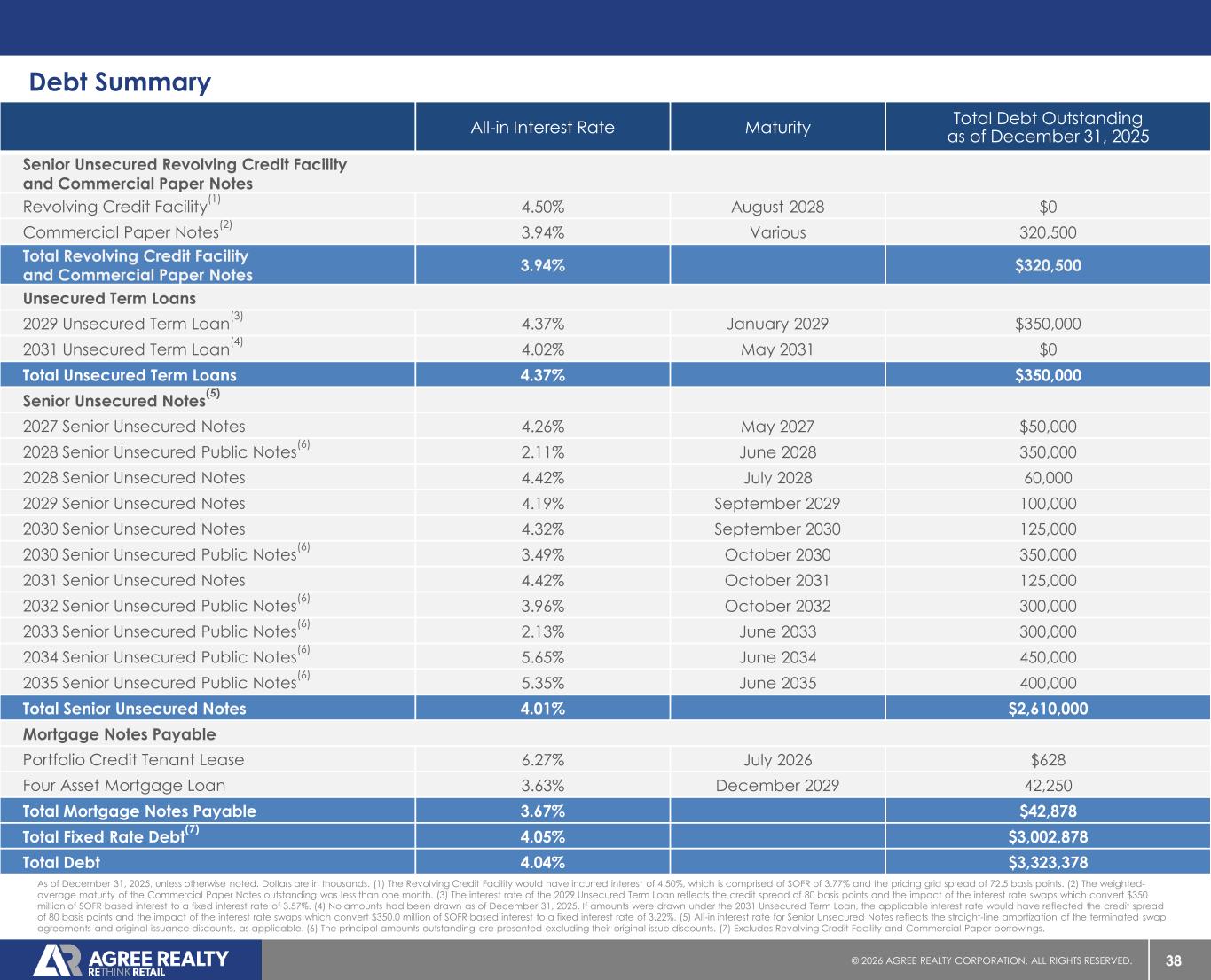
Task: Click the Portfolio Credit Tenant Lease label
Action: pyautogui.click(x=133, y=760)
